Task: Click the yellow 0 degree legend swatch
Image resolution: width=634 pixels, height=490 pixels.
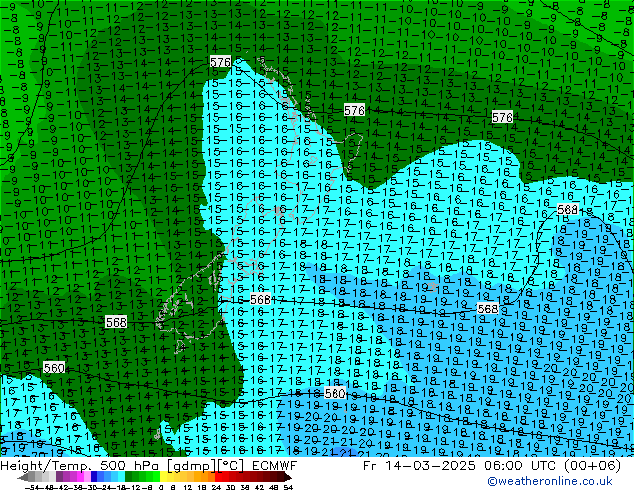Action: [163, 477]
